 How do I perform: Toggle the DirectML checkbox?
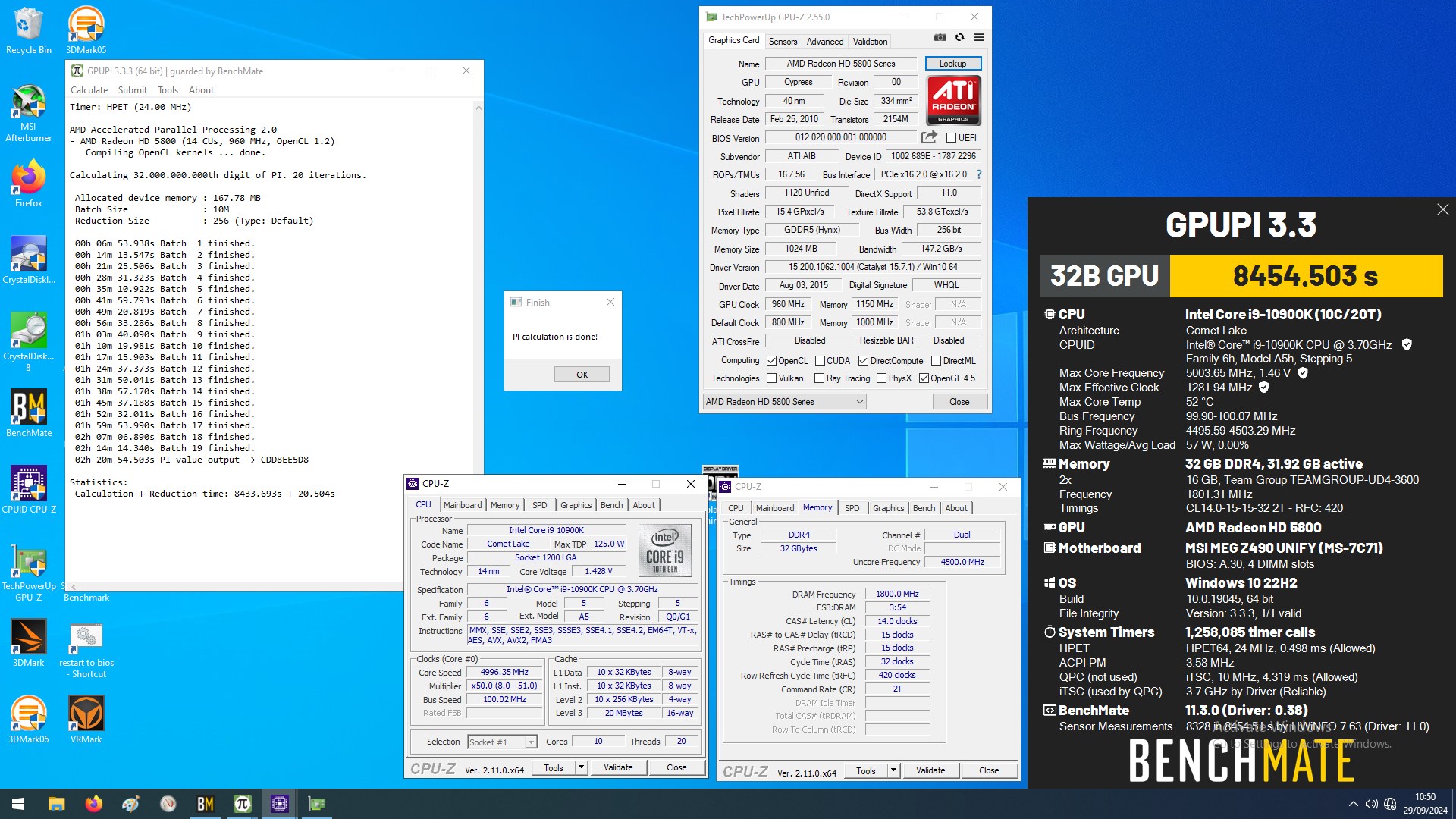[936, 361]
